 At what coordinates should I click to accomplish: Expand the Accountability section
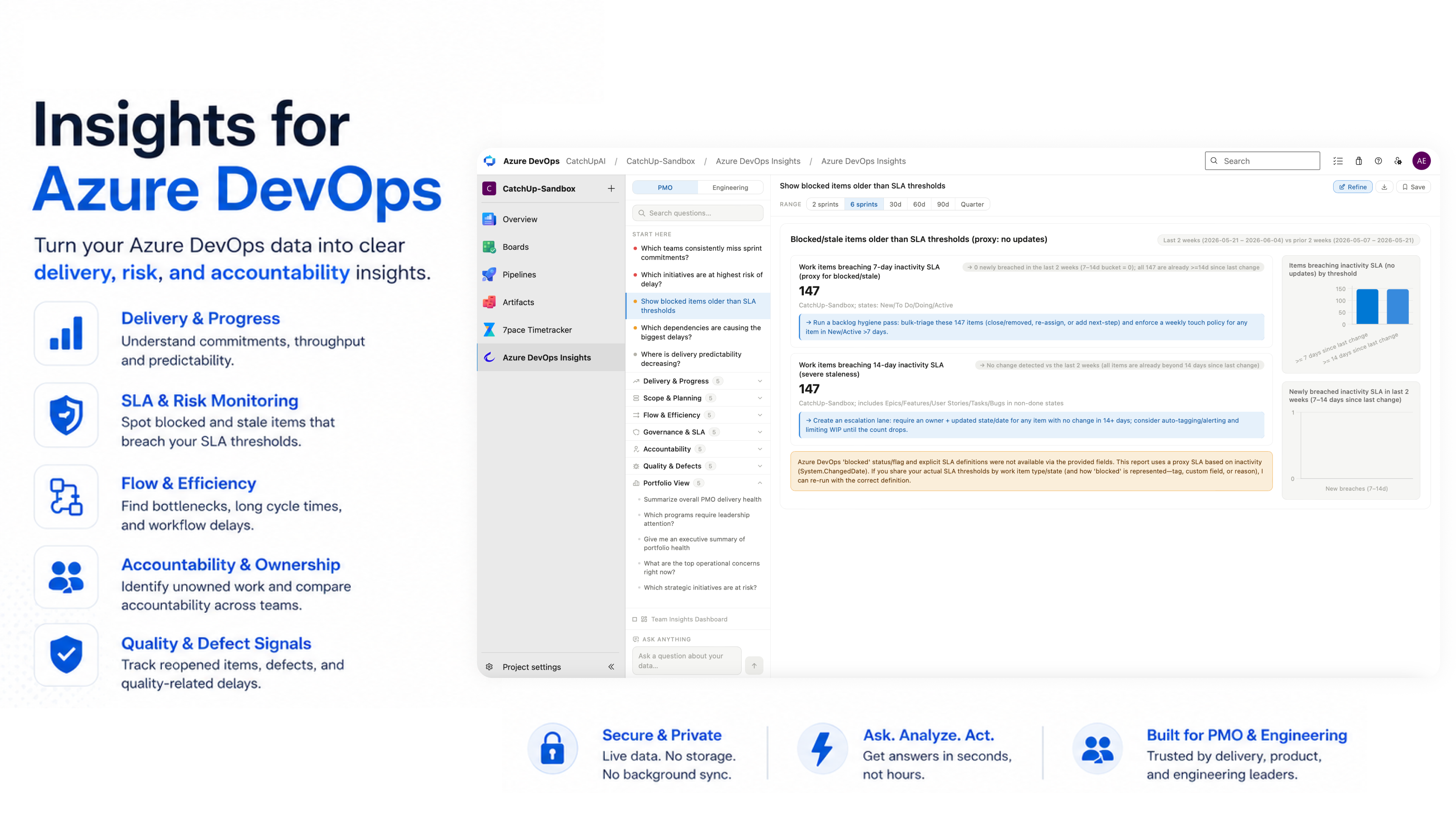[x=698, y=449]
